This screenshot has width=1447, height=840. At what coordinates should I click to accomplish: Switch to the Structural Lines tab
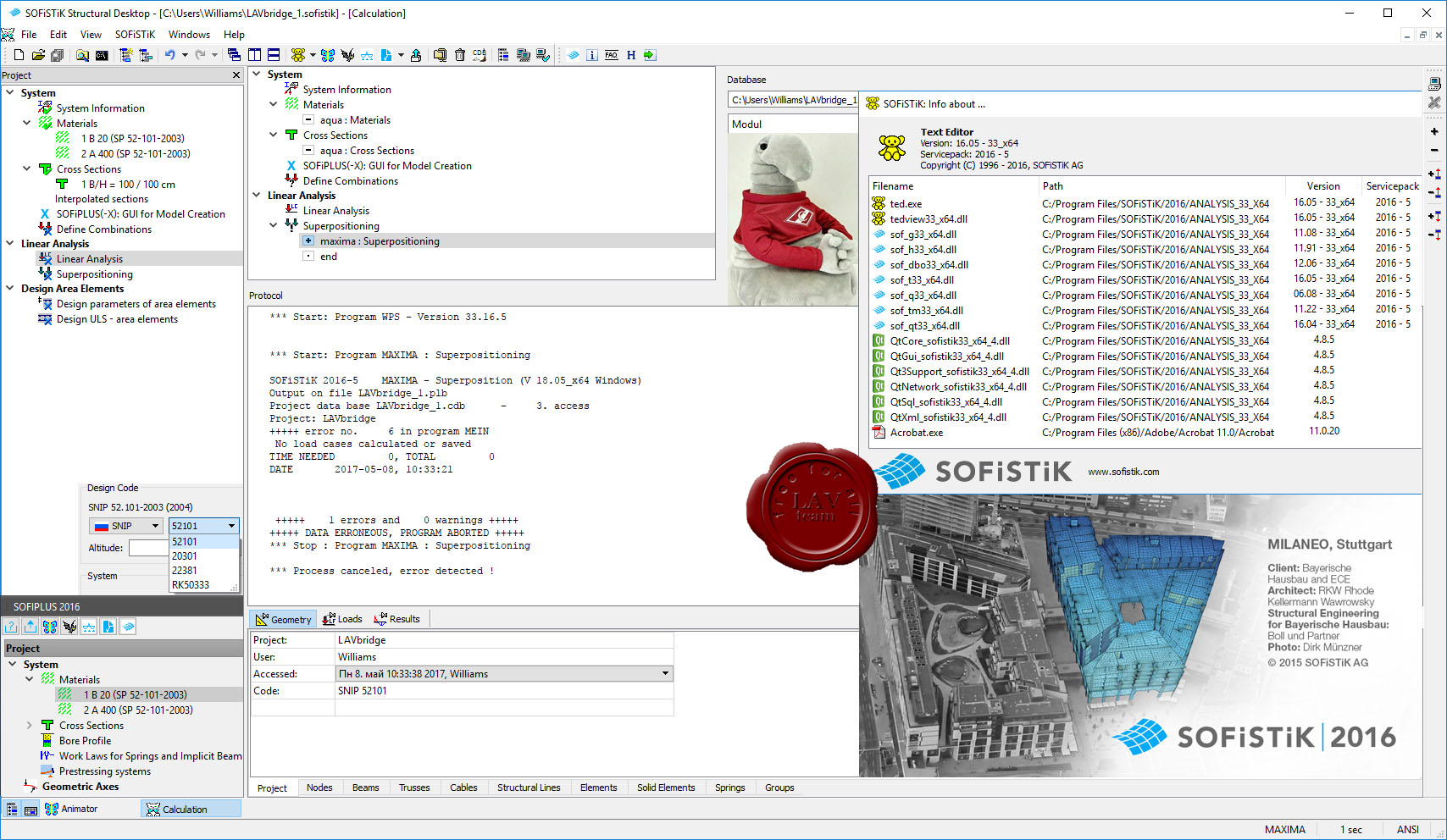click(x=529, y=787)
